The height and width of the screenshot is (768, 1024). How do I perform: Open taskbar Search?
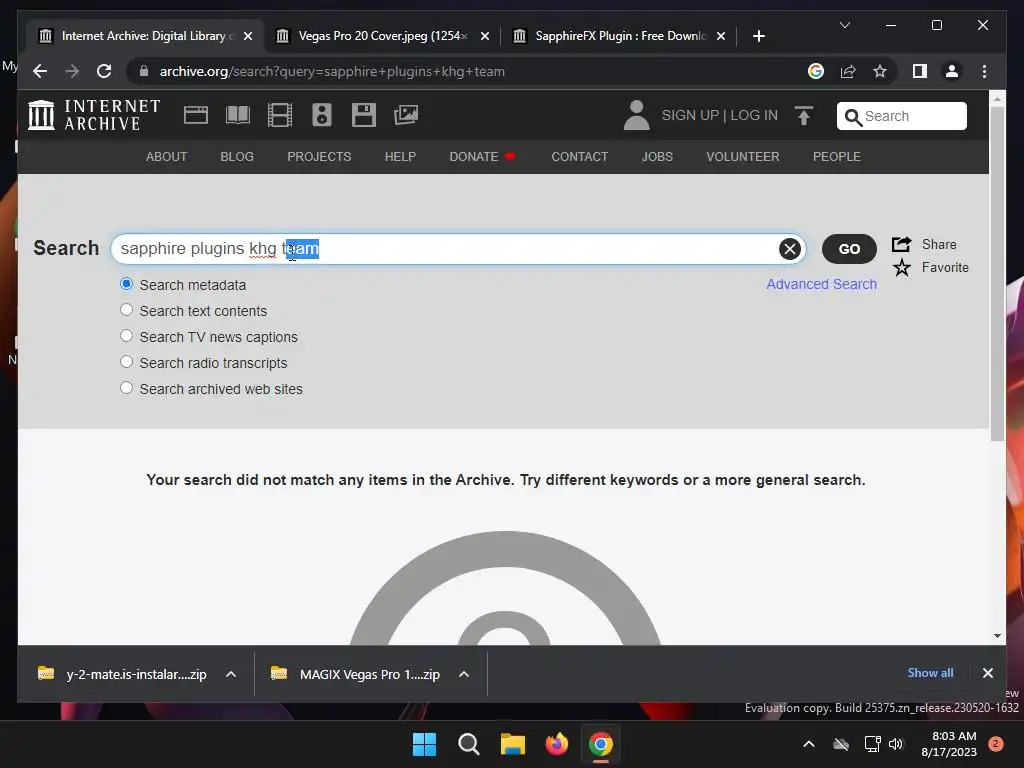click(468, 744)
